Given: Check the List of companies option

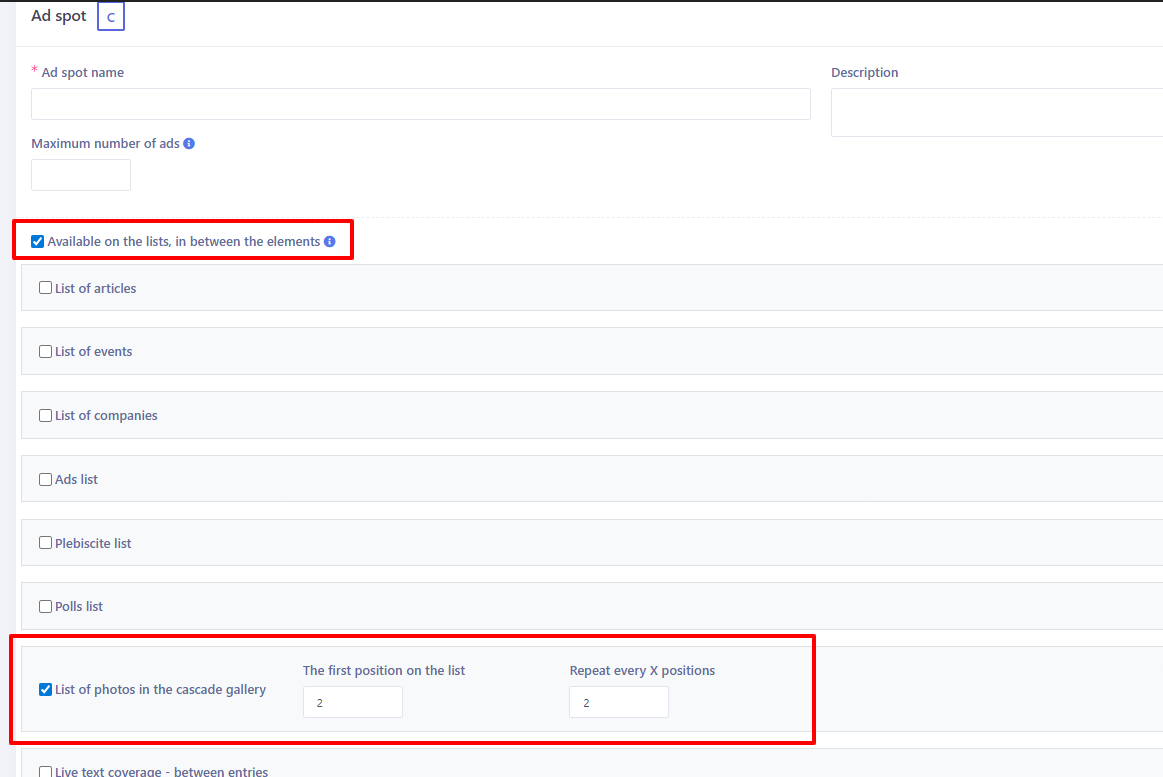Looking at the screenshot, I should click(45, 416).
